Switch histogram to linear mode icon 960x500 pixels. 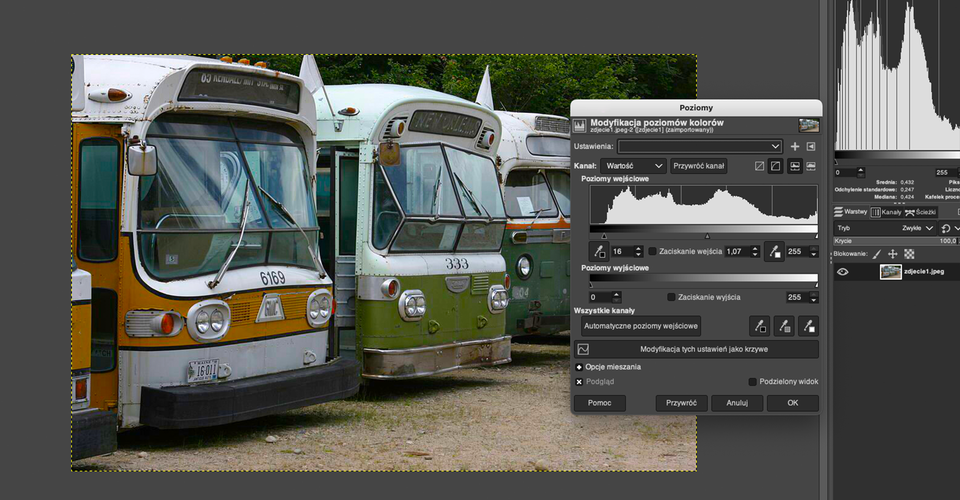click(x=759, y=166)
